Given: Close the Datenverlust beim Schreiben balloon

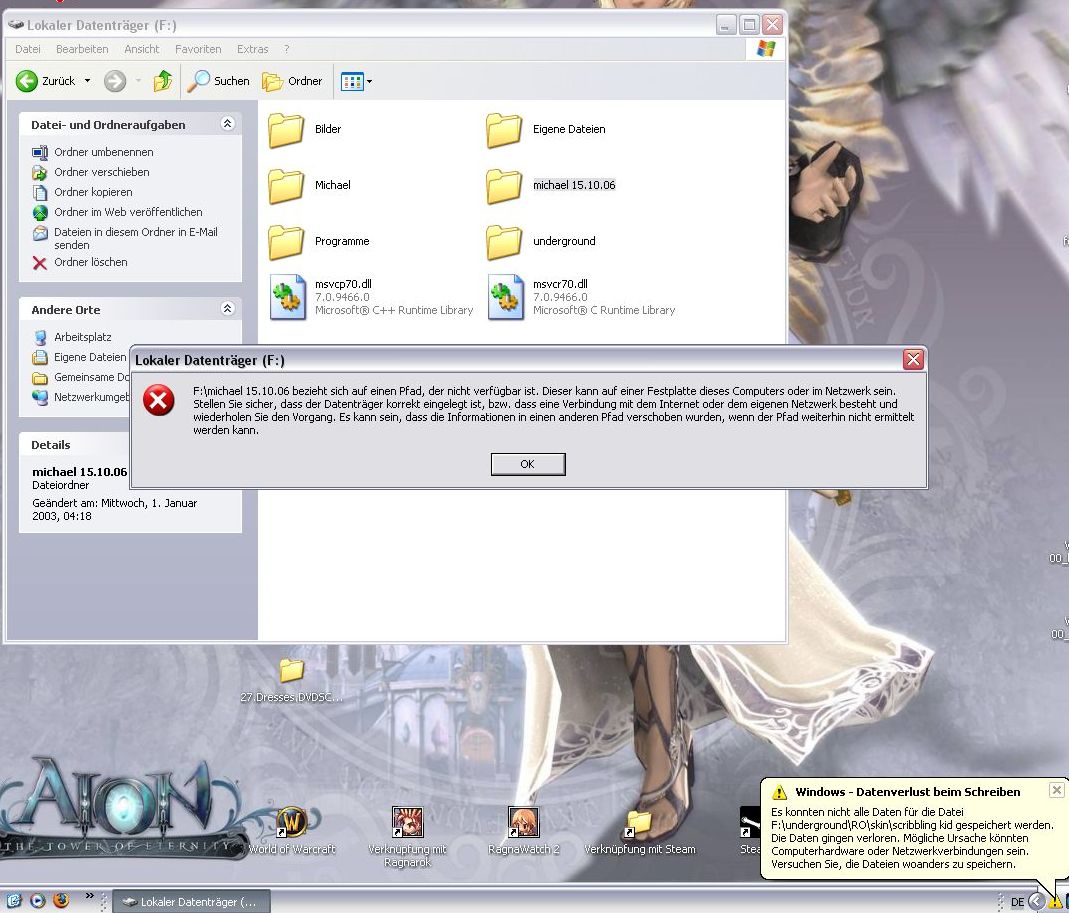Looking at the screenshot, I should 1056,790.
